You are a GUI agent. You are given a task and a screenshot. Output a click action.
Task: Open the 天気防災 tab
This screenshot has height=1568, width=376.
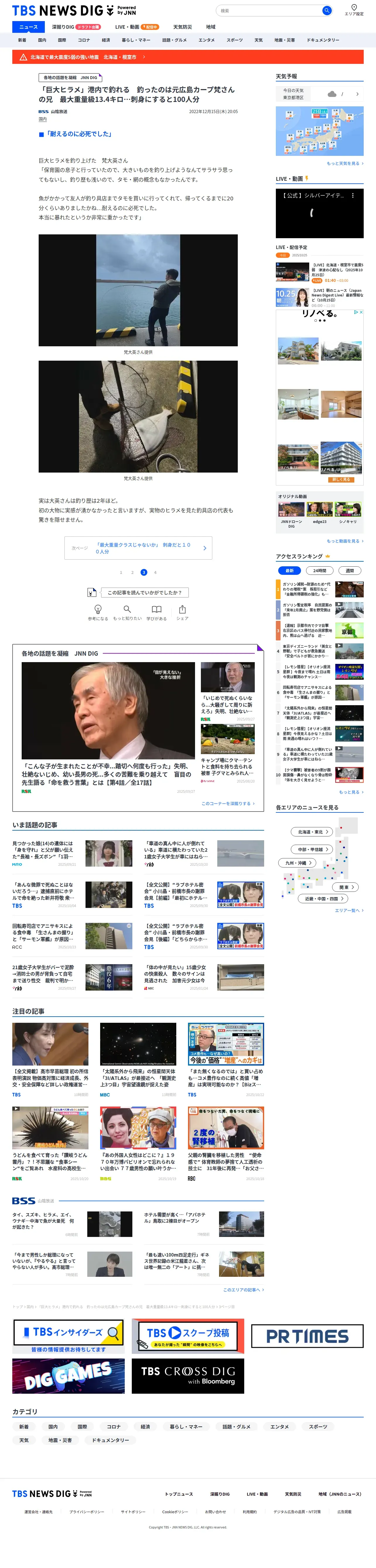click(182, 27)
